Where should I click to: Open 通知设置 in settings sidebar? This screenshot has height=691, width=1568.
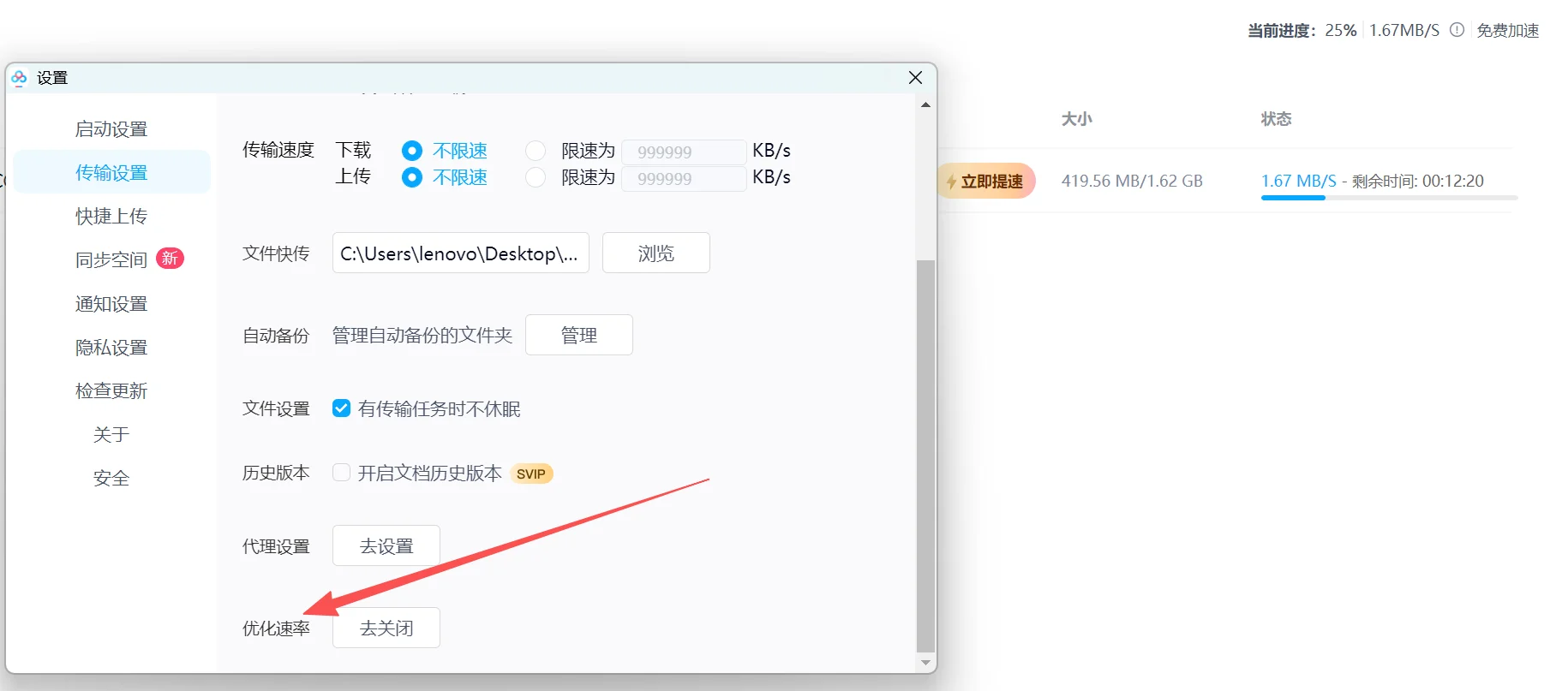111,303
